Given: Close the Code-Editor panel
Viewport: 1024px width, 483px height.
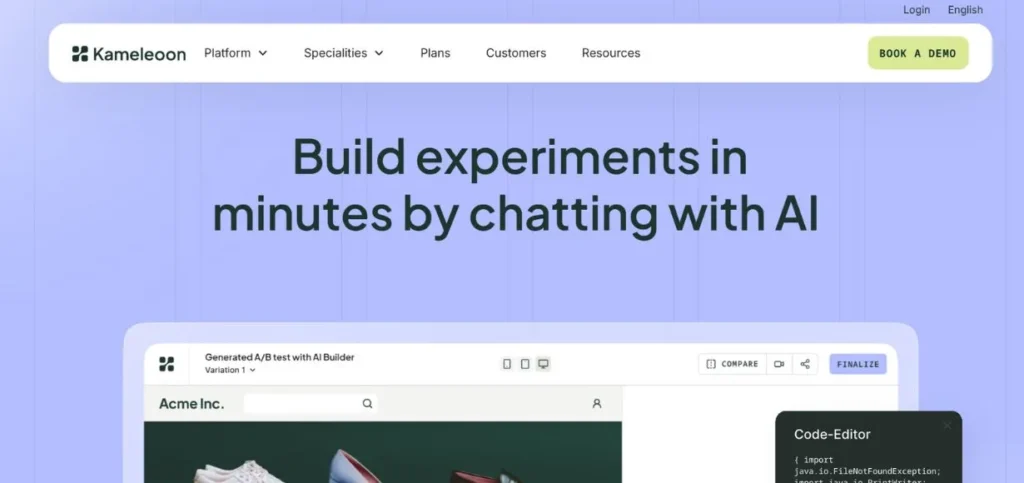Looking at the screenshot, I should (947, 426).
